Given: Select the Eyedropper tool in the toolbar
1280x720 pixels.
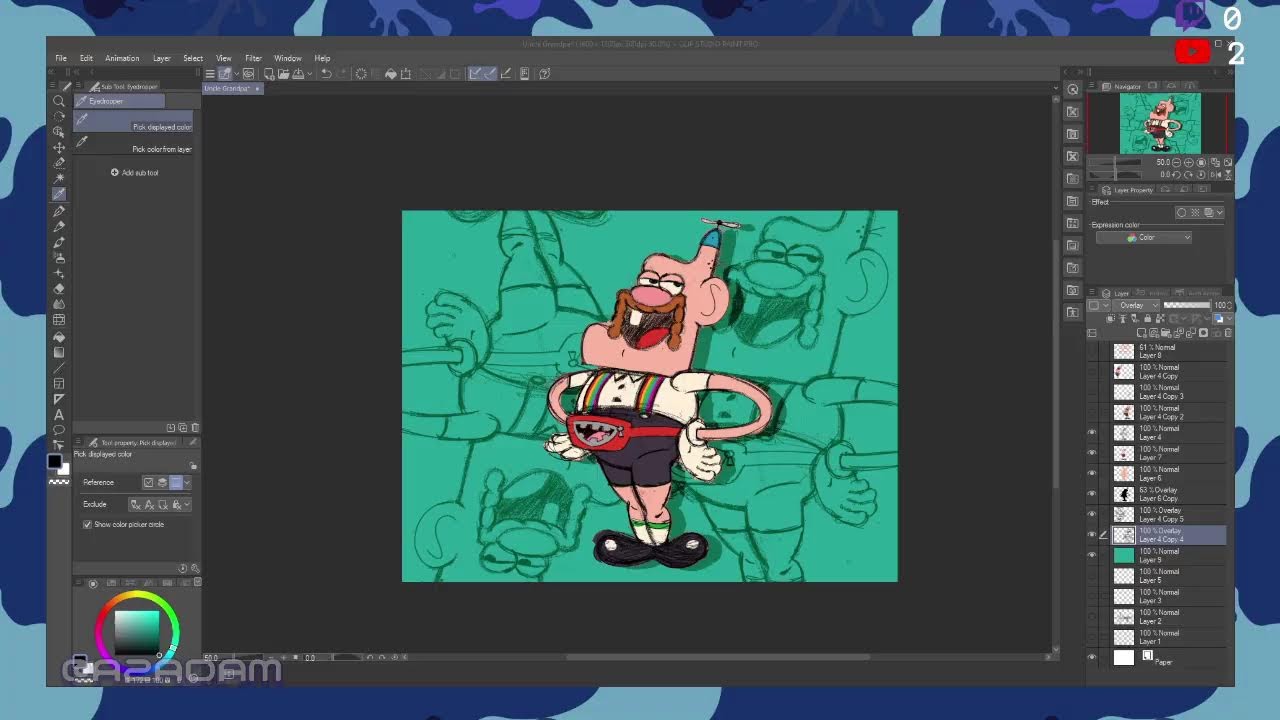Looking at the screenshot, I should [x=59, y=194].
